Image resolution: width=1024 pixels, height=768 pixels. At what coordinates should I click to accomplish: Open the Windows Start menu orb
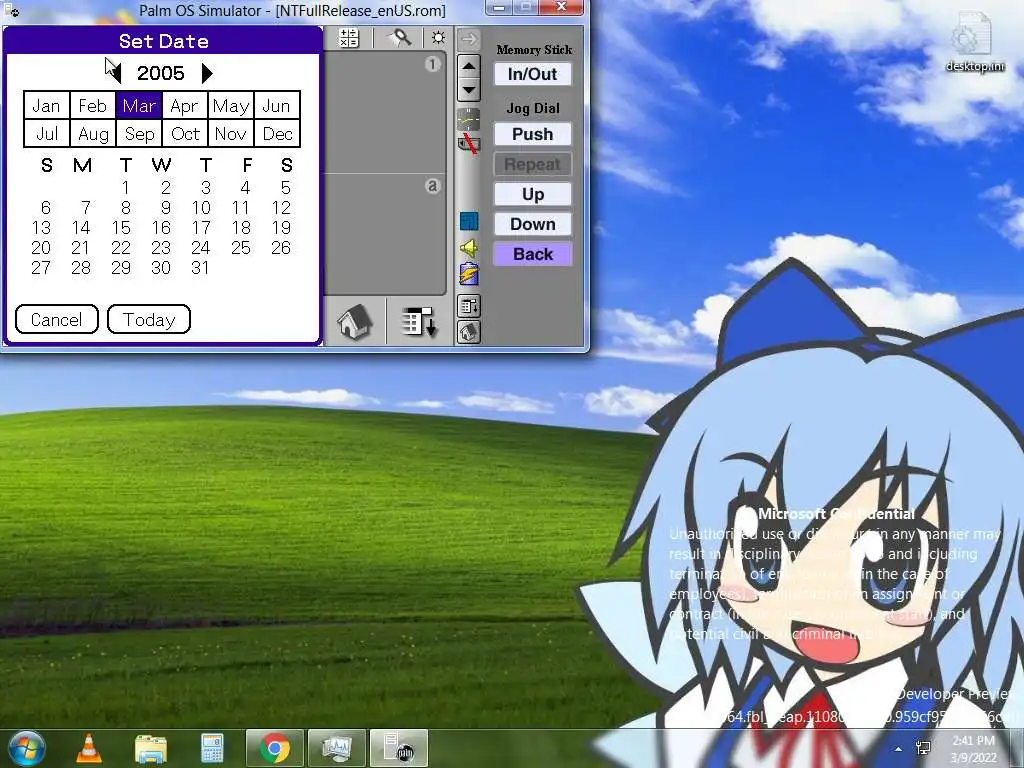pyautogui.click(x=27, y=748)
